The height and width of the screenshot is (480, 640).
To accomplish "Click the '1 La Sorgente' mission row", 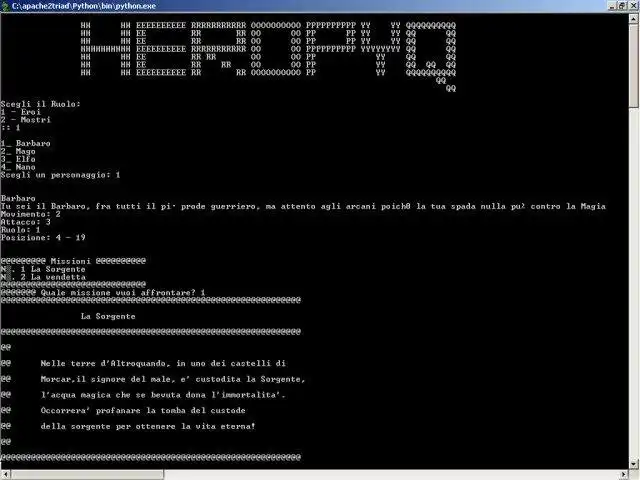I will pos(43,269).
